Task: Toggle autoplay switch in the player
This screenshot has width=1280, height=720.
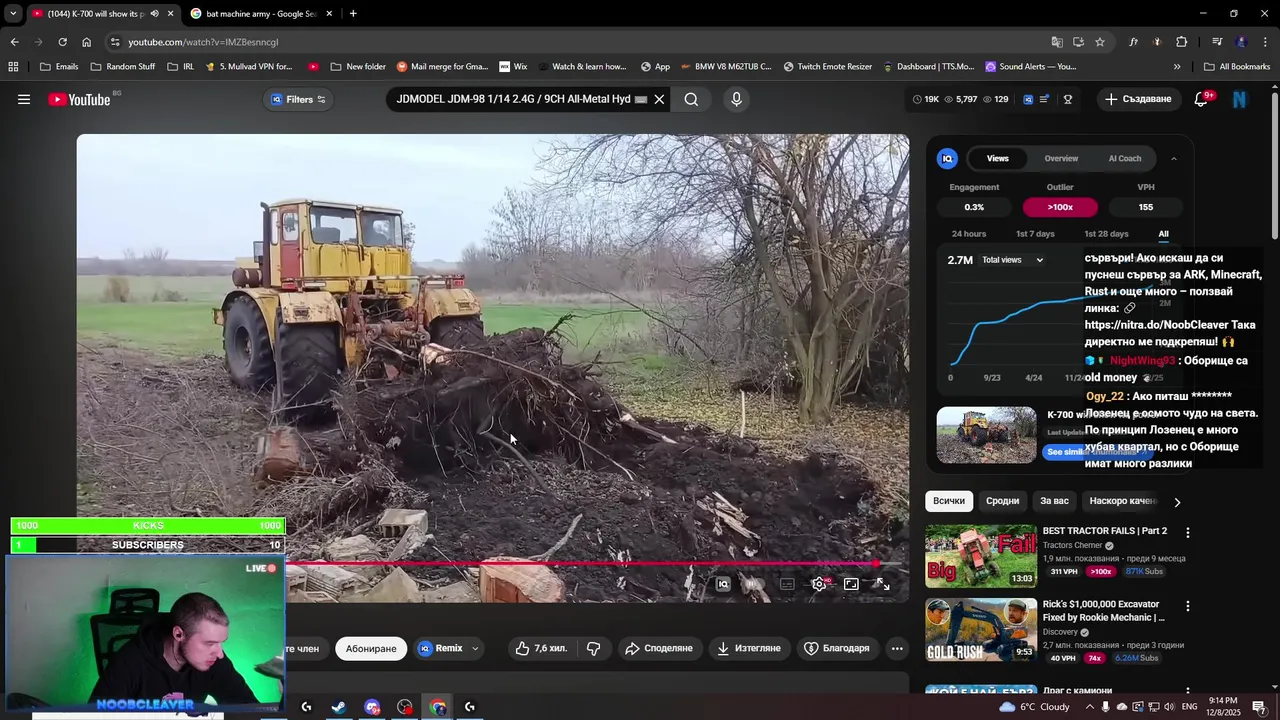Action: point(755,584)
